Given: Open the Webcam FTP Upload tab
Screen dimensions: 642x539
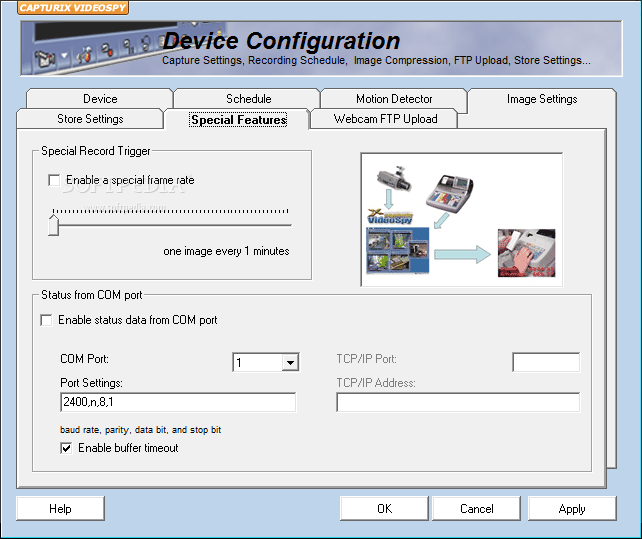Looking at the screenshot, I should (x=385, y=119).
